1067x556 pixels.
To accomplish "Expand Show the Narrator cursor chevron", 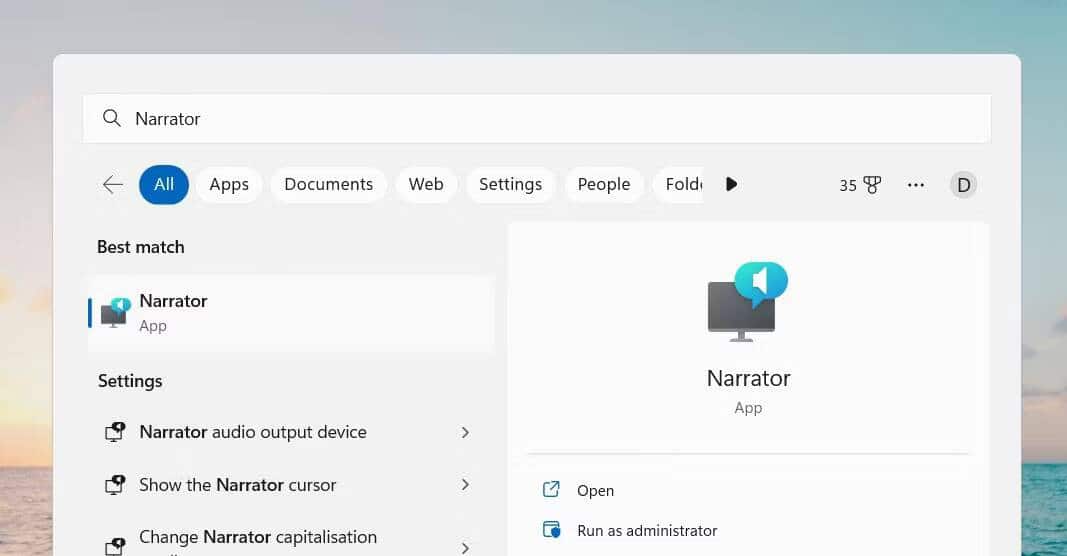I will (x=465, y=485).
